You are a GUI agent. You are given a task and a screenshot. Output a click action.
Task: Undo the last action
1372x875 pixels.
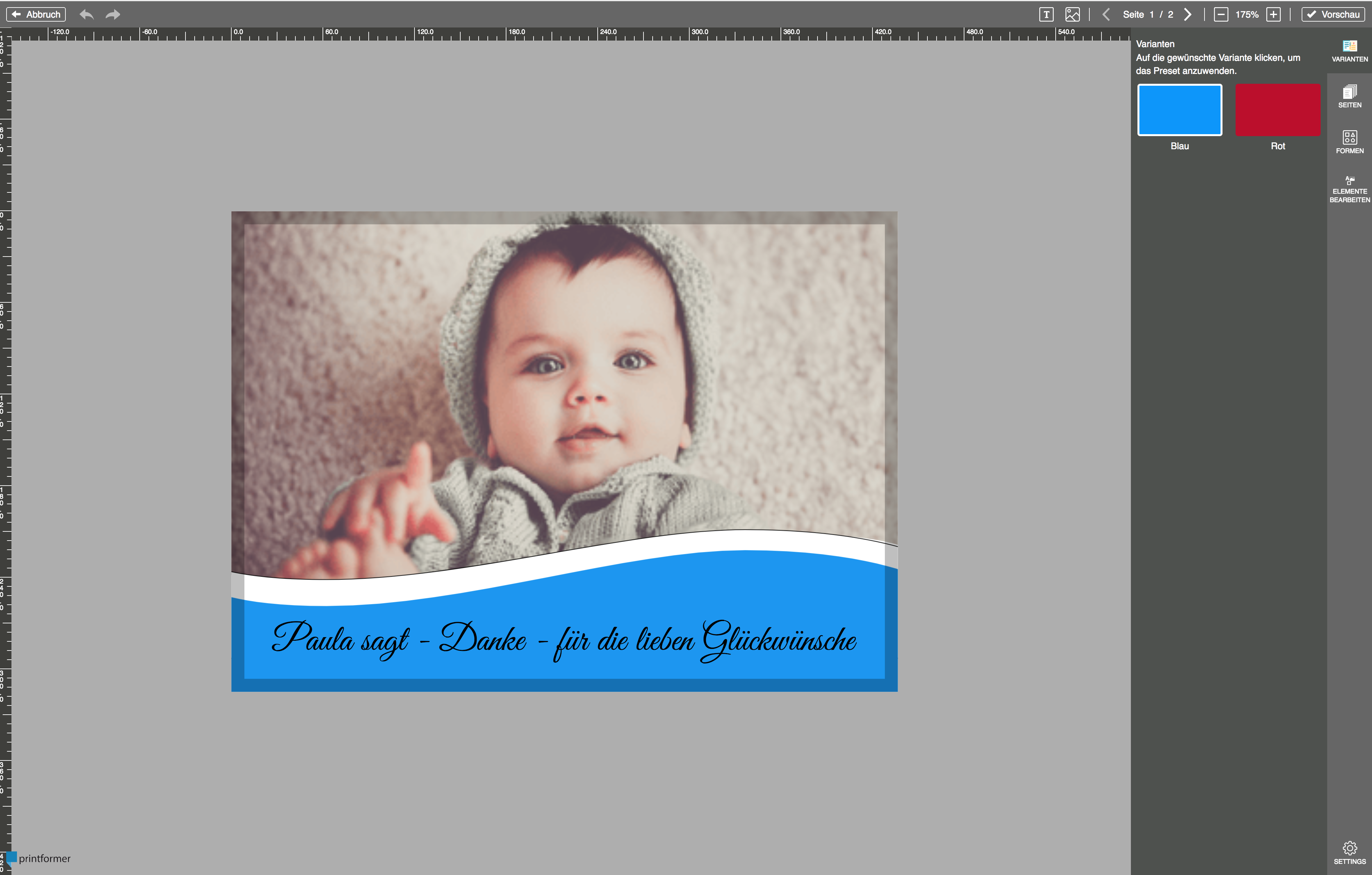(x=87, y=14)
